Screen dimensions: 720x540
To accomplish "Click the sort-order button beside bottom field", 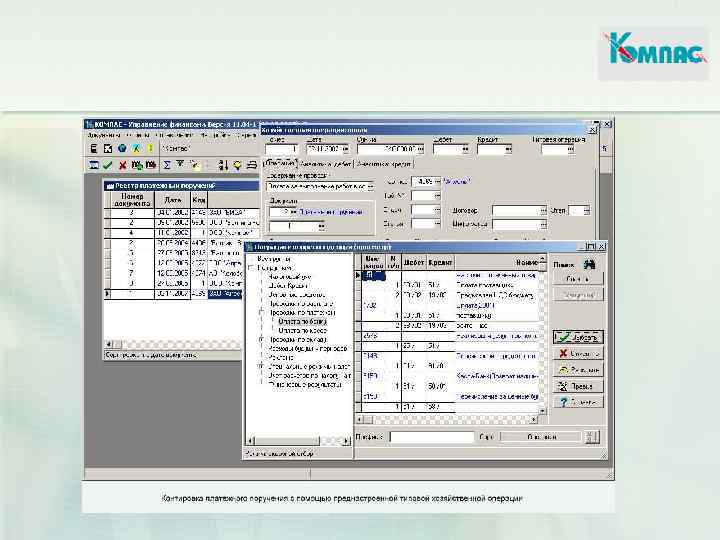I will click(591, 437).
